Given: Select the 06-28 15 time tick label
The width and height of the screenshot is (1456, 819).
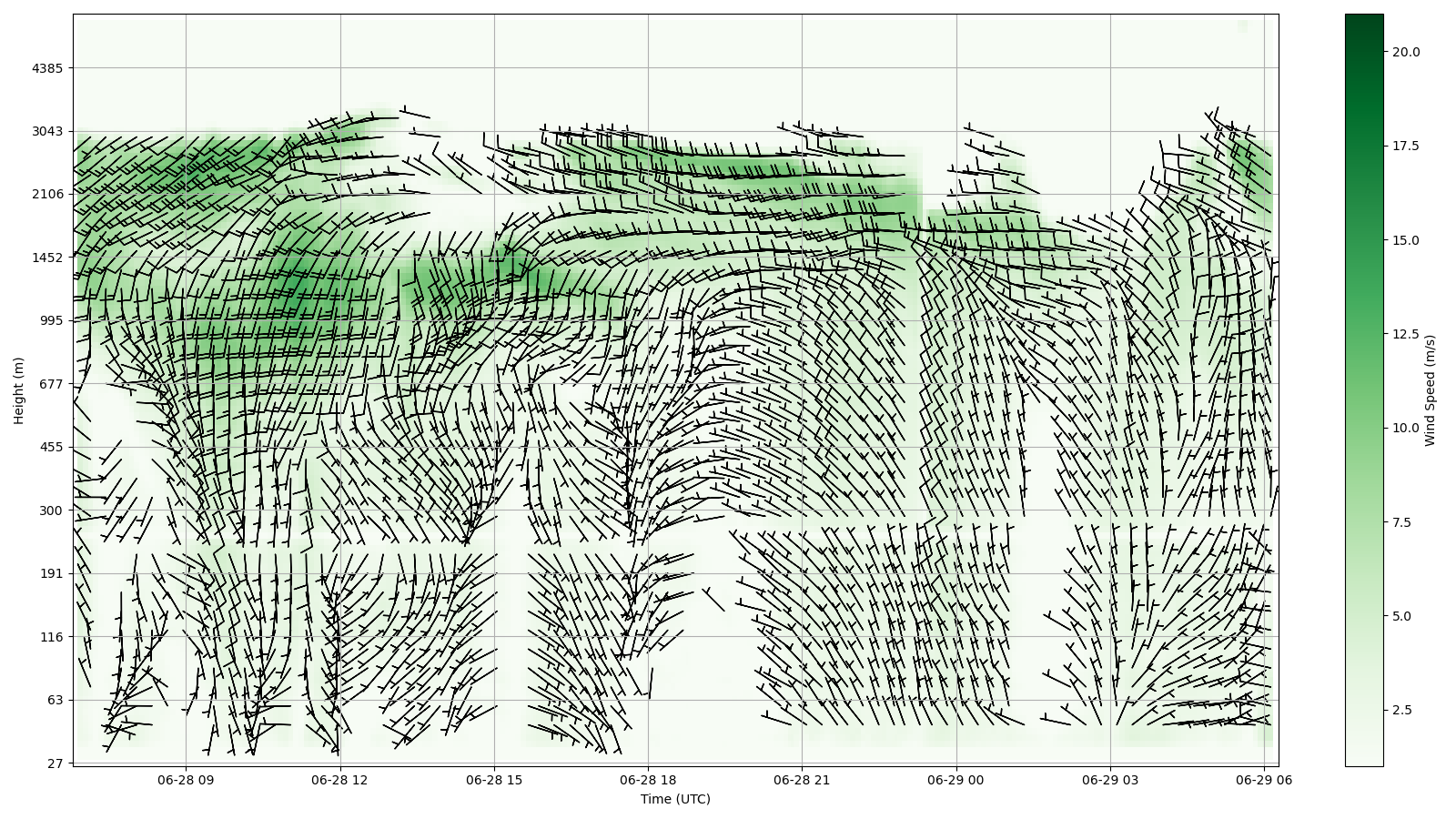Looking at the screenshot, I should click(x=494, y=780).
